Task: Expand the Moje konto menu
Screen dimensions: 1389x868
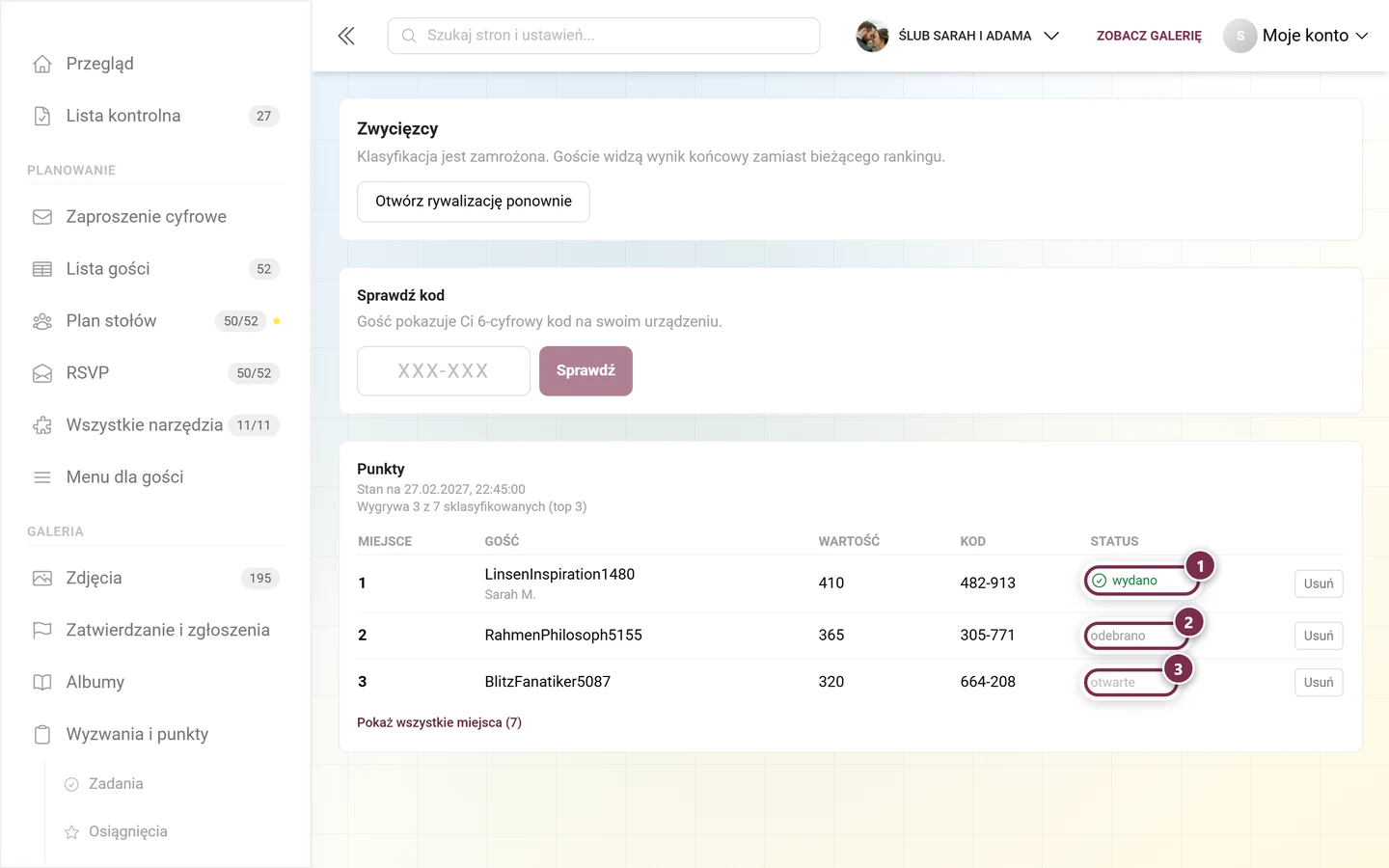Action: (x=1296, y=36)
